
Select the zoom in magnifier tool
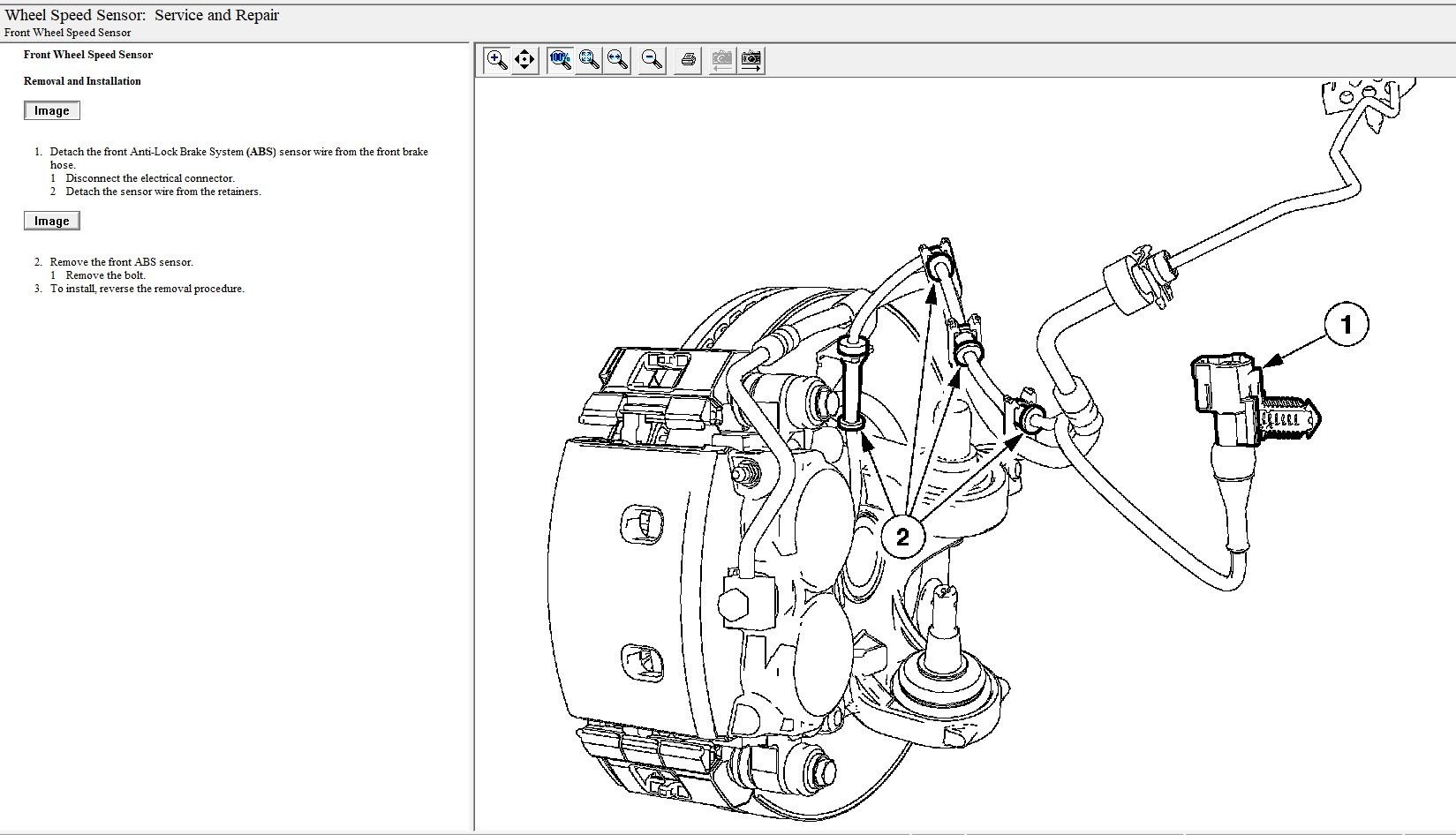tap(497, 60)
